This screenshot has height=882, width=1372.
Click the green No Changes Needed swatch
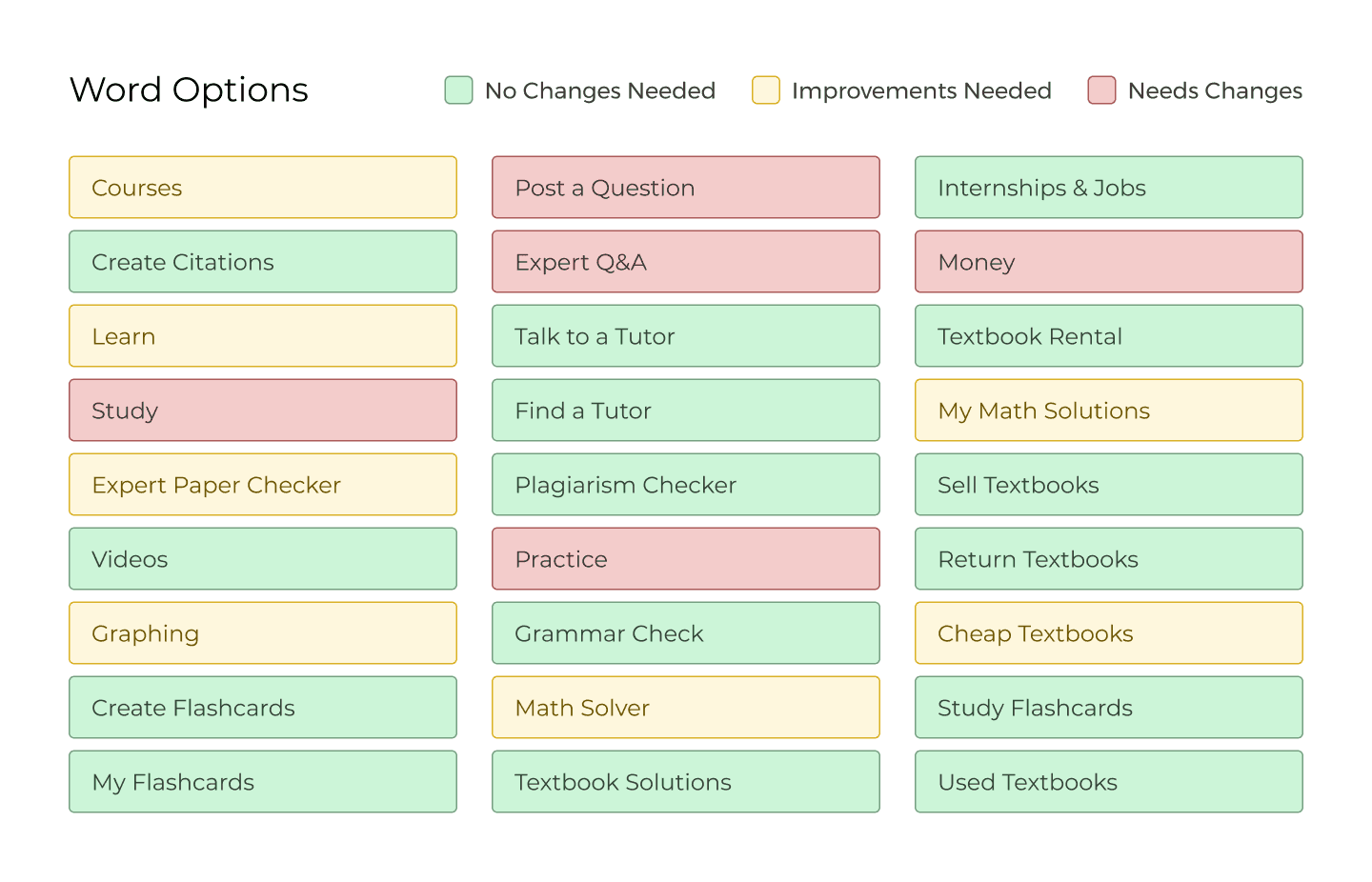458,90
